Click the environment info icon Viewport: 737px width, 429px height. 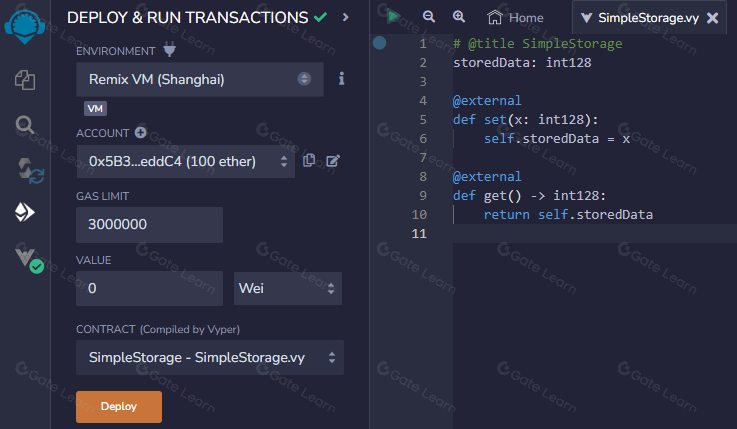[x=341, y=78]
